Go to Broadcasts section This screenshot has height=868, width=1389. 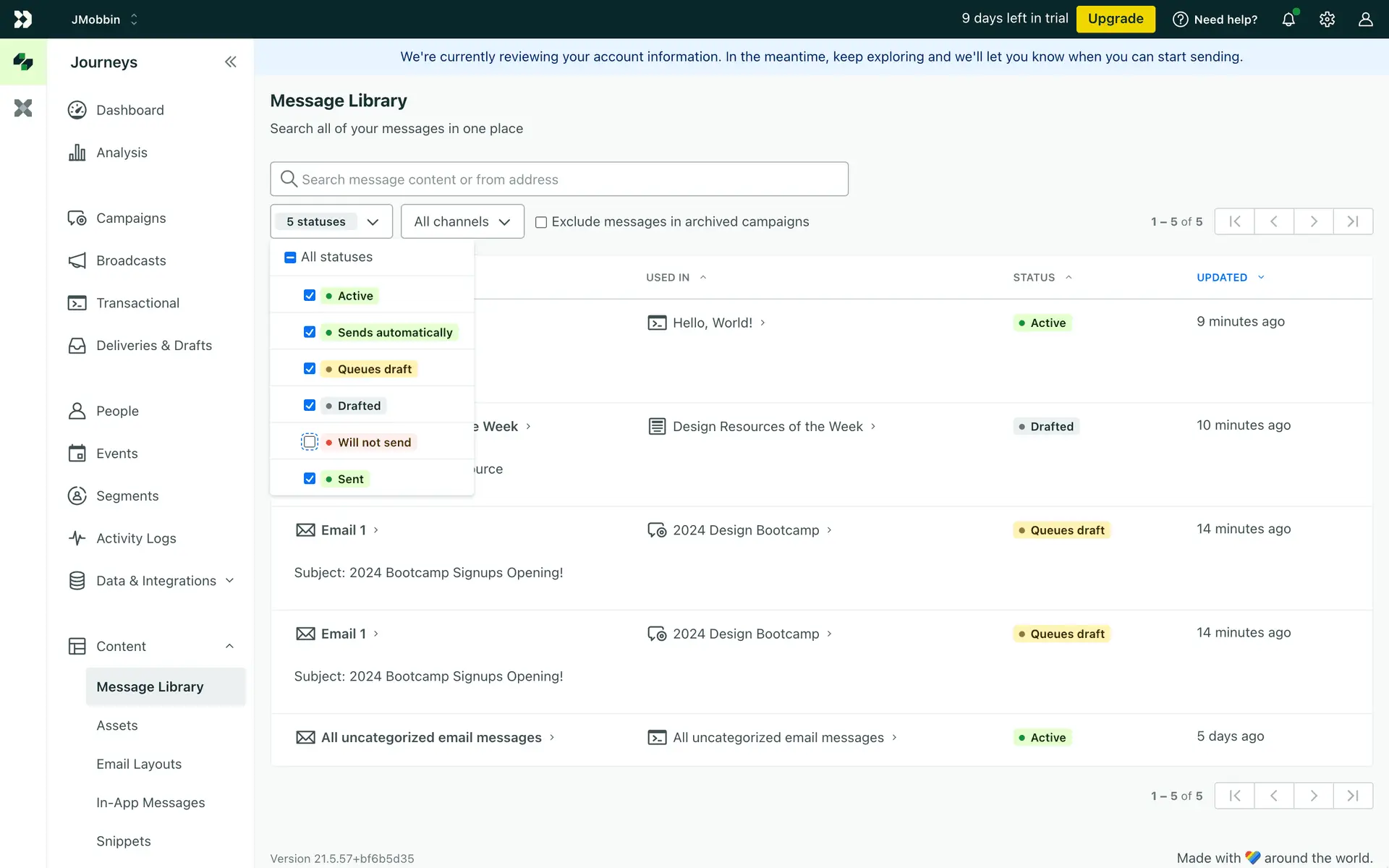(131, 260)
